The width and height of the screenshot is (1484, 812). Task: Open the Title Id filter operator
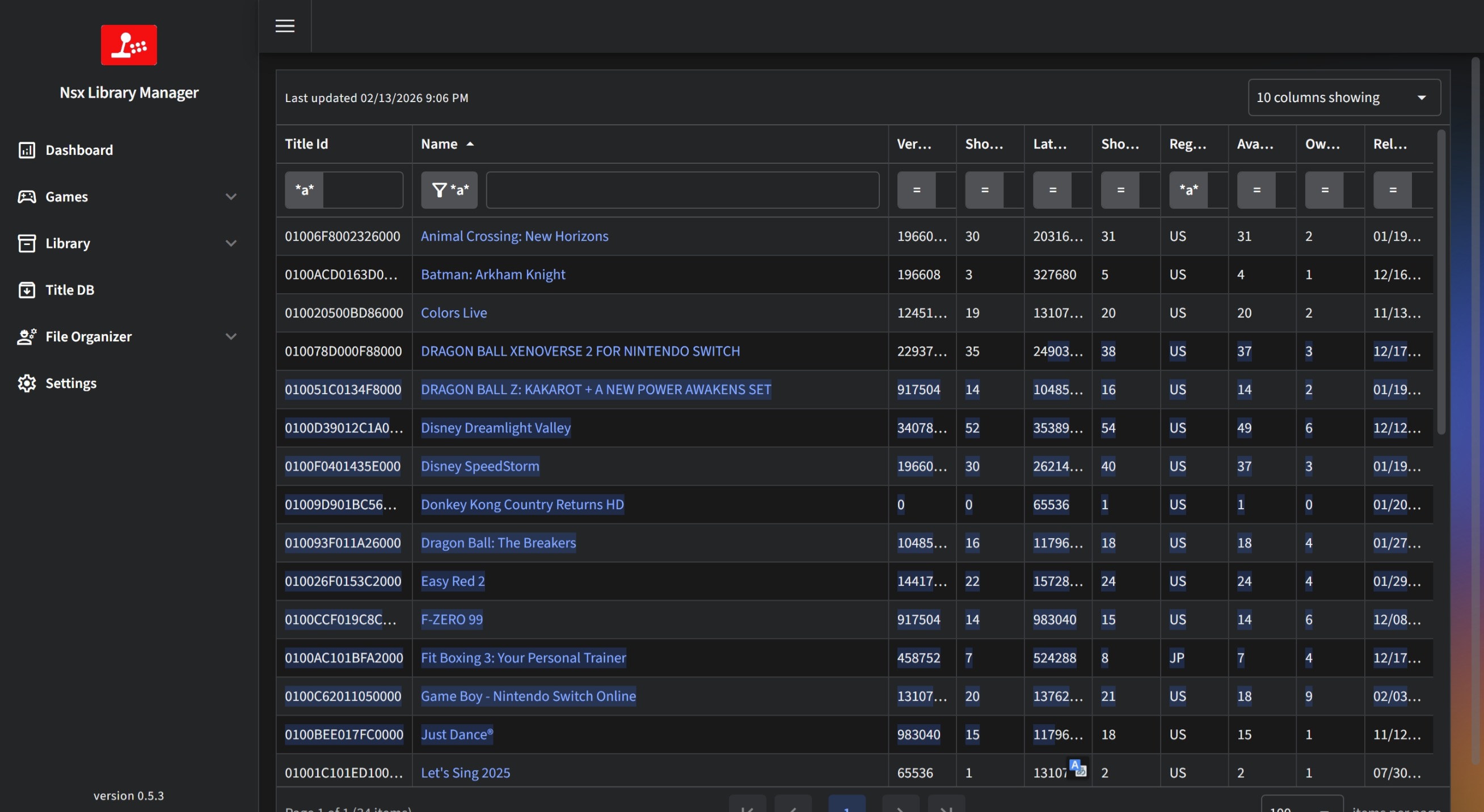[x=304, y=190]
